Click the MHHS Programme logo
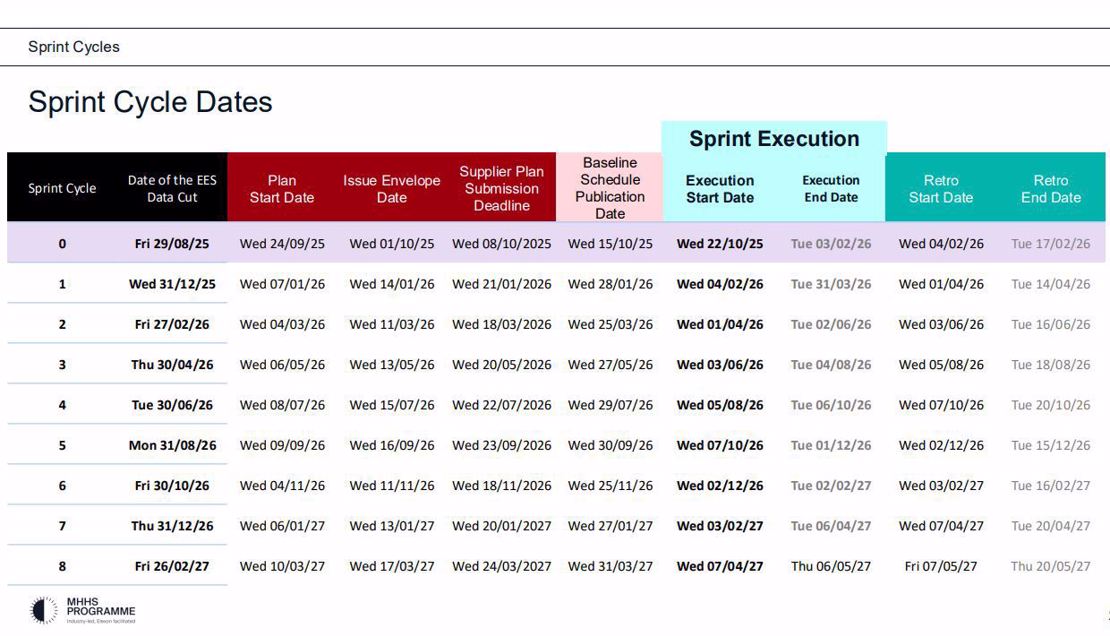 tap(83, 610)
